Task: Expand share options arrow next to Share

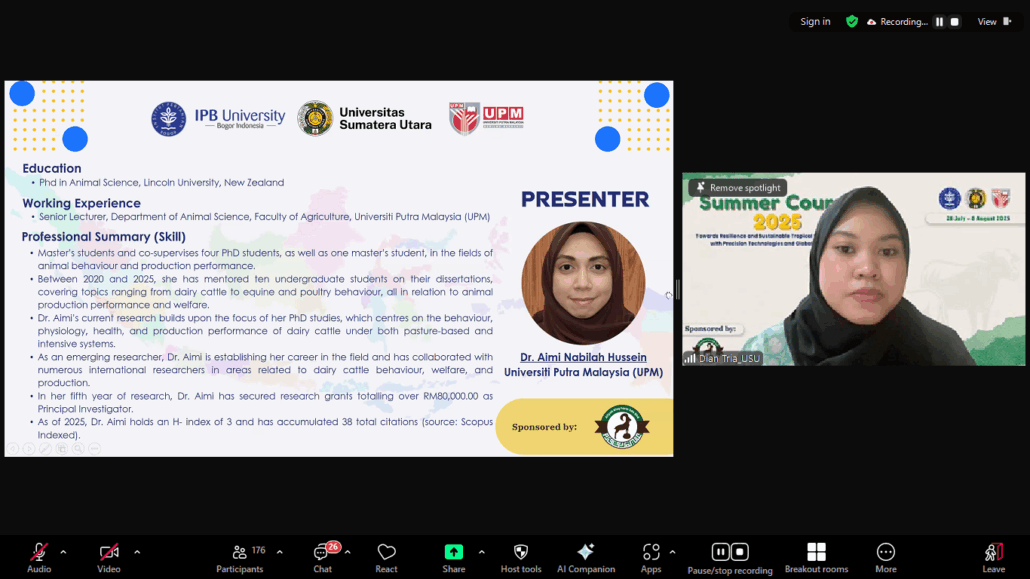Action: pos(481,552)
